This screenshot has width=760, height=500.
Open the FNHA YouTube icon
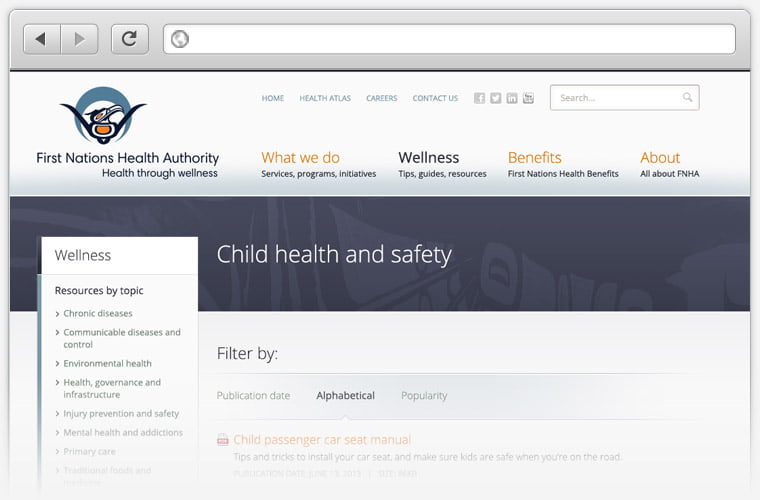[x=528, y=98]
